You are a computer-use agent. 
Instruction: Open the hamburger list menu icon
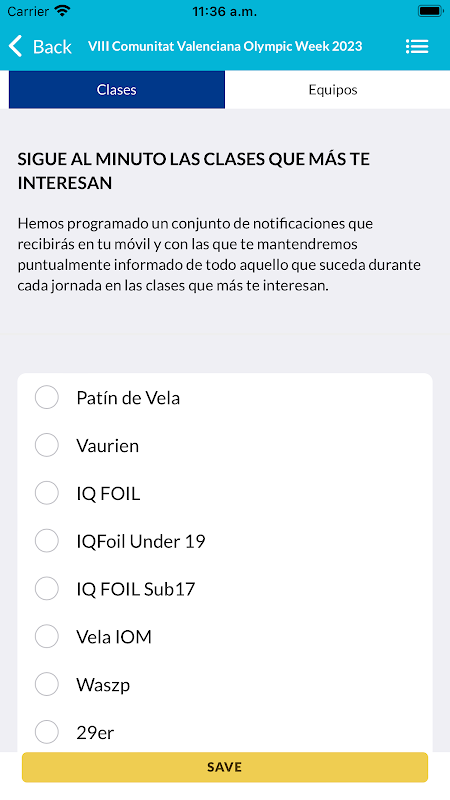point(417,46)
